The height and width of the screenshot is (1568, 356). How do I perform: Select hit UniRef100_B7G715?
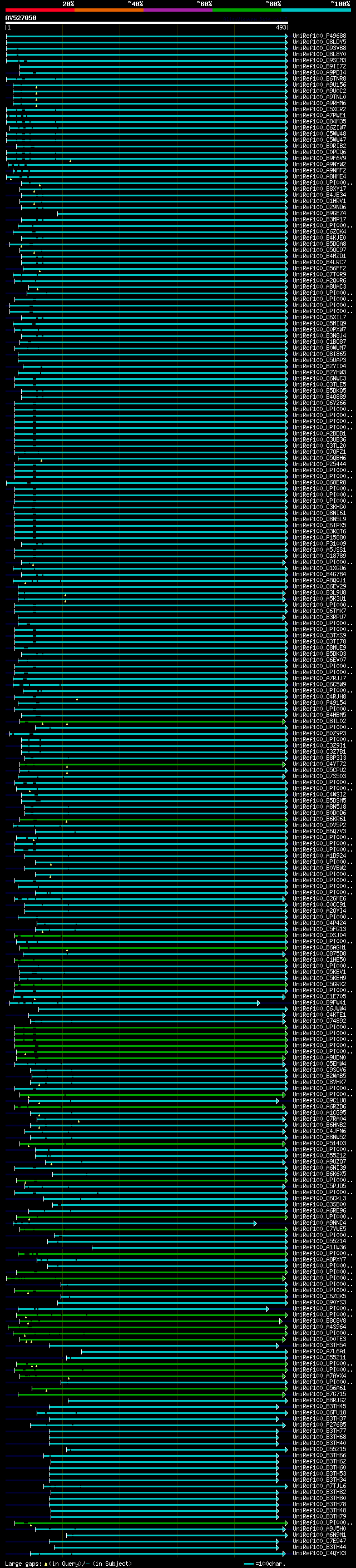(x=319, y=1394)
